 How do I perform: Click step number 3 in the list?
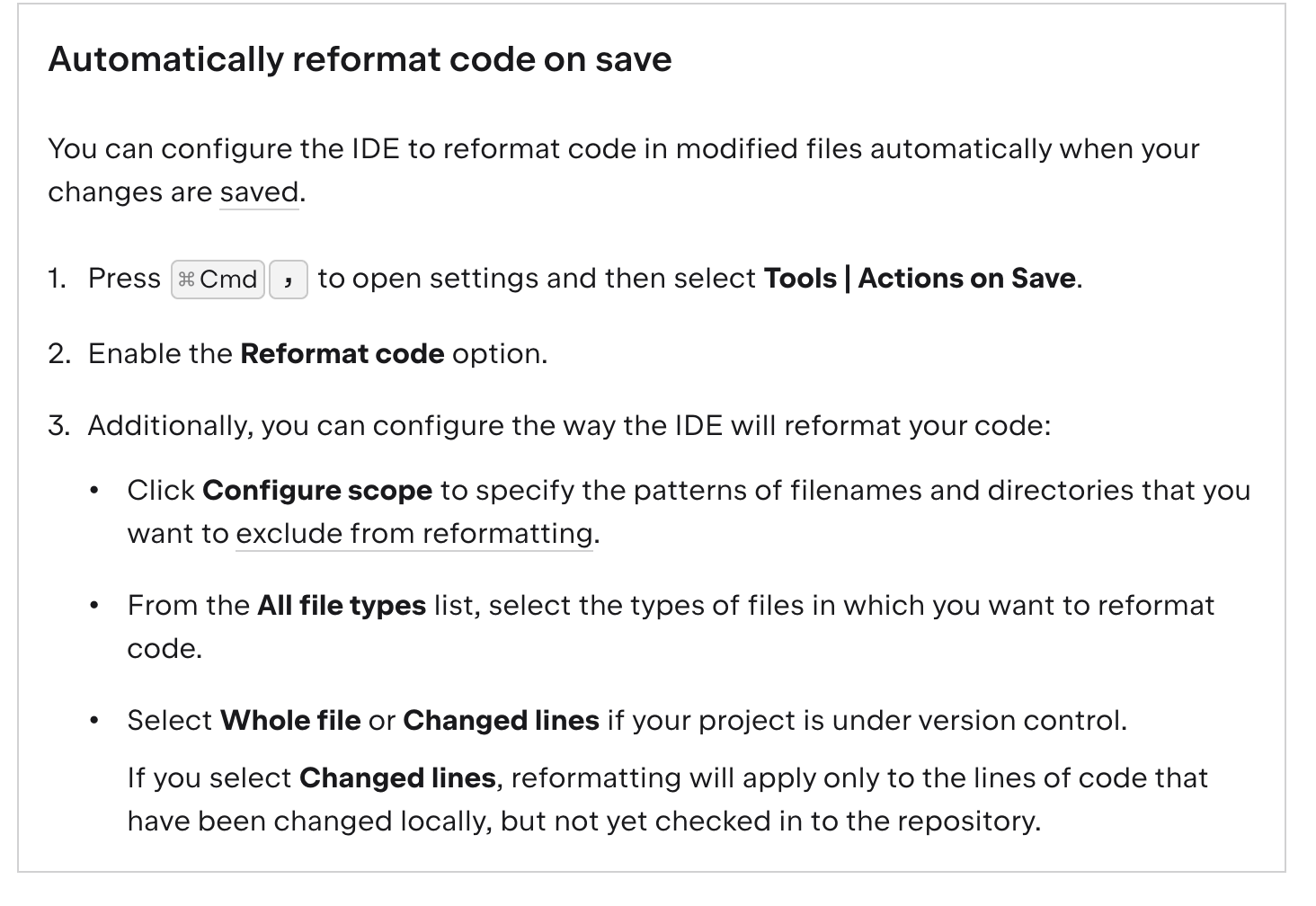[59, 426]
